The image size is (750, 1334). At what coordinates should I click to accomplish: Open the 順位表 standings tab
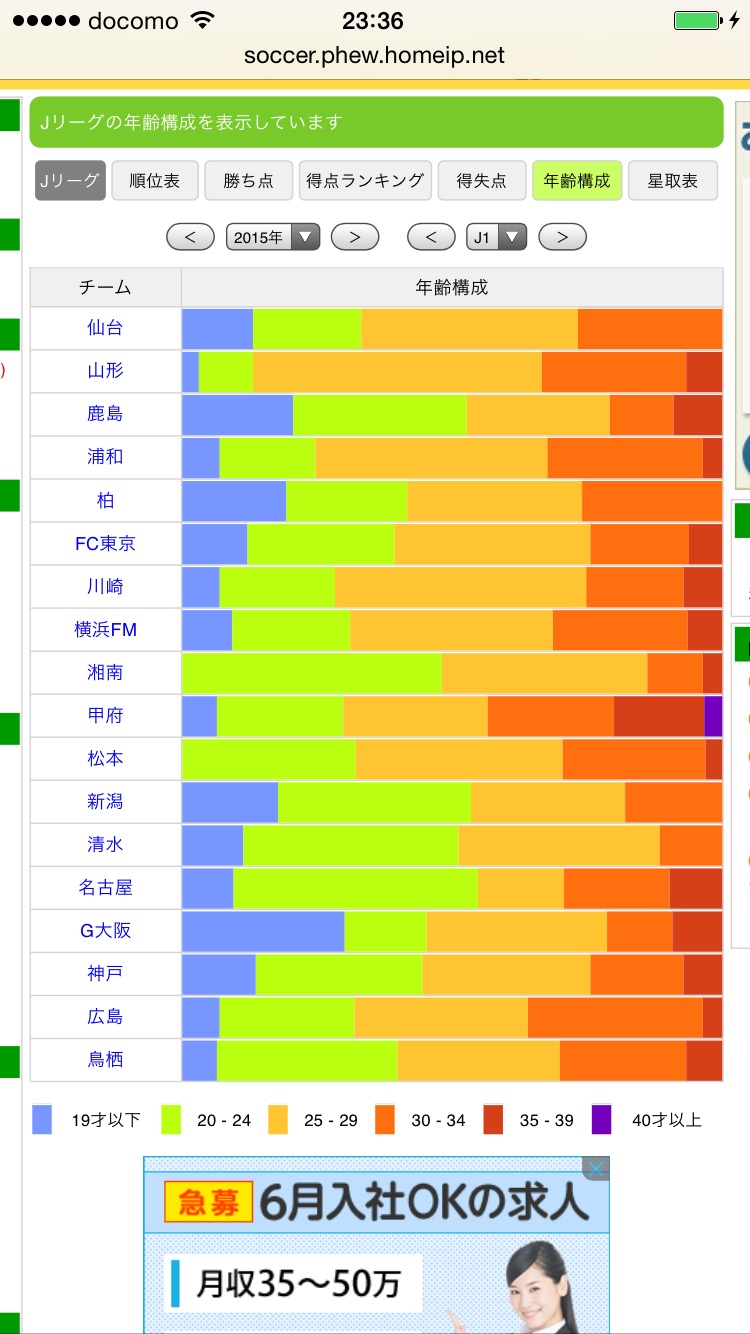coord(155,181)
